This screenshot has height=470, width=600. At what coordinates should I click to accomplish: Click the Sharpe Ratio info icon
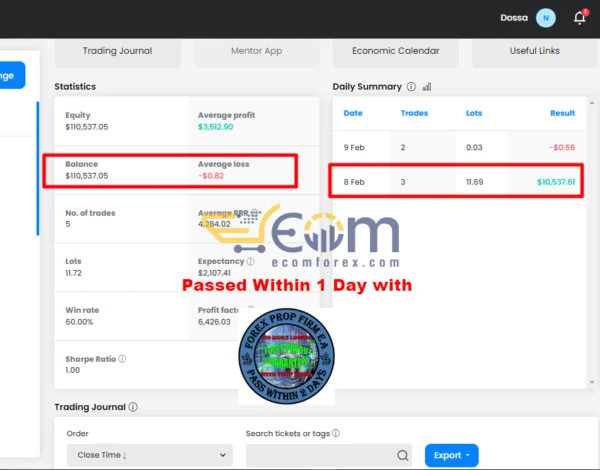(122, 359)
